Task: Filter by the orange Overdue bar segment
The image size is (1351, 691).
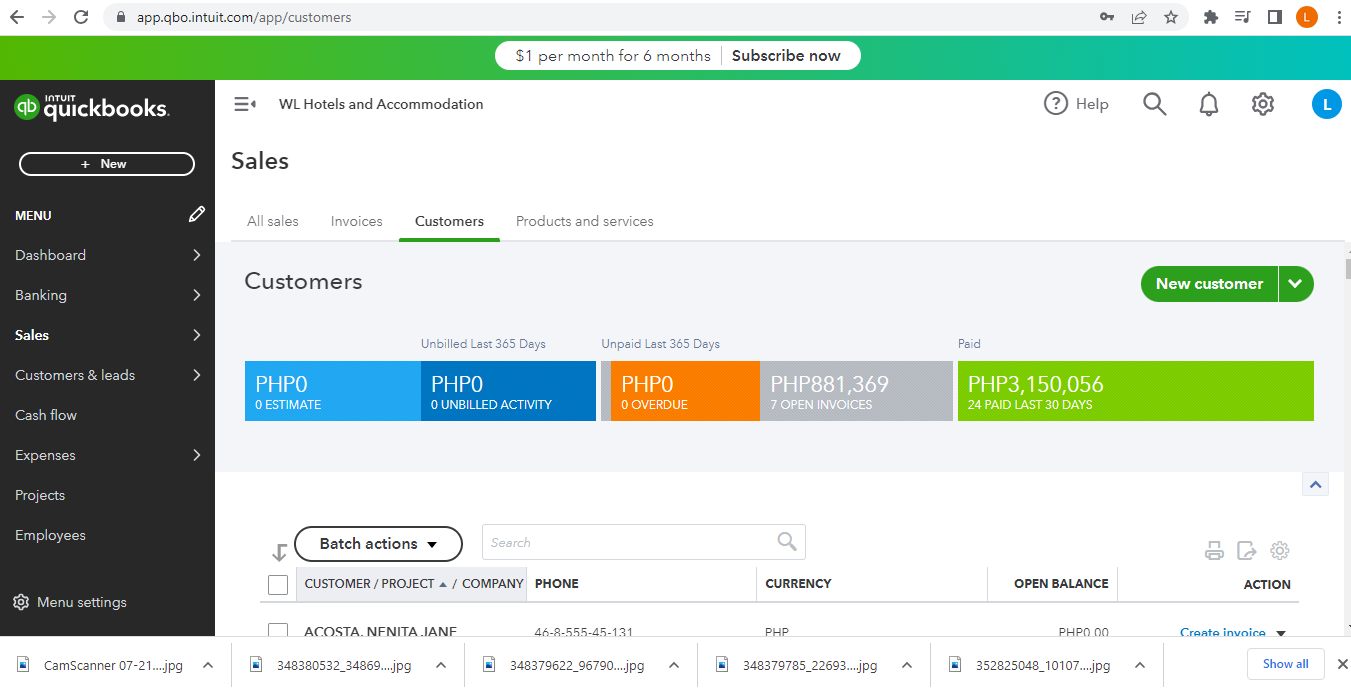Action: pos(685,392)
